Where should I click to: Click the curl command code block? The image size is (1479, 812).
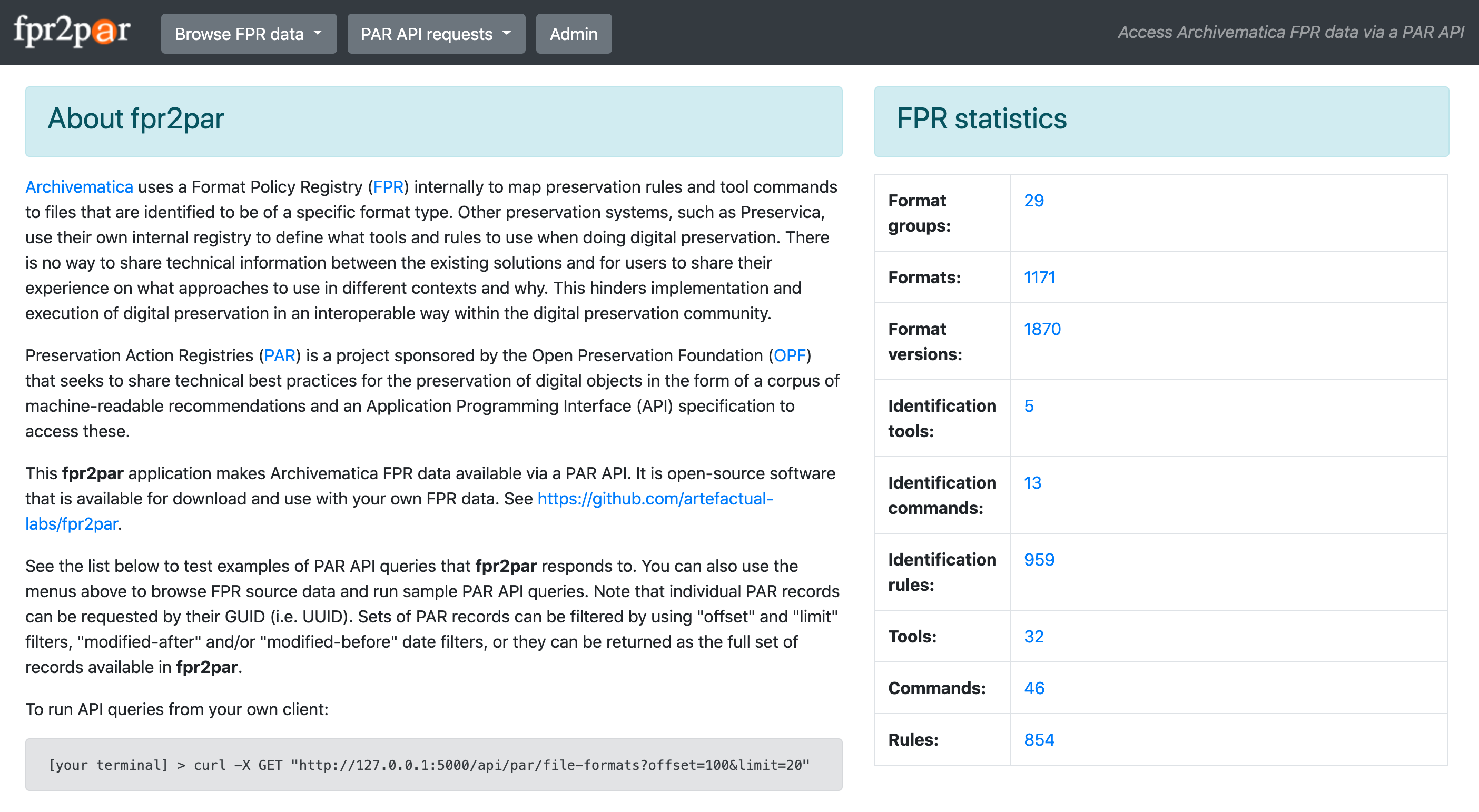[x=433, y=765]
